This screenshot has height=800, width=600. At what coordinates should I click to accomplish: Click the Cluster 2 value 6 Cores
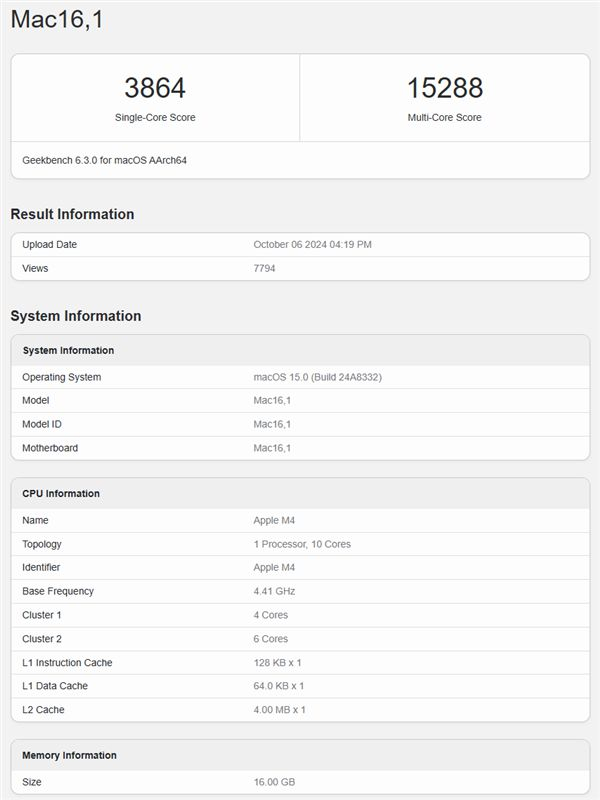271,639
